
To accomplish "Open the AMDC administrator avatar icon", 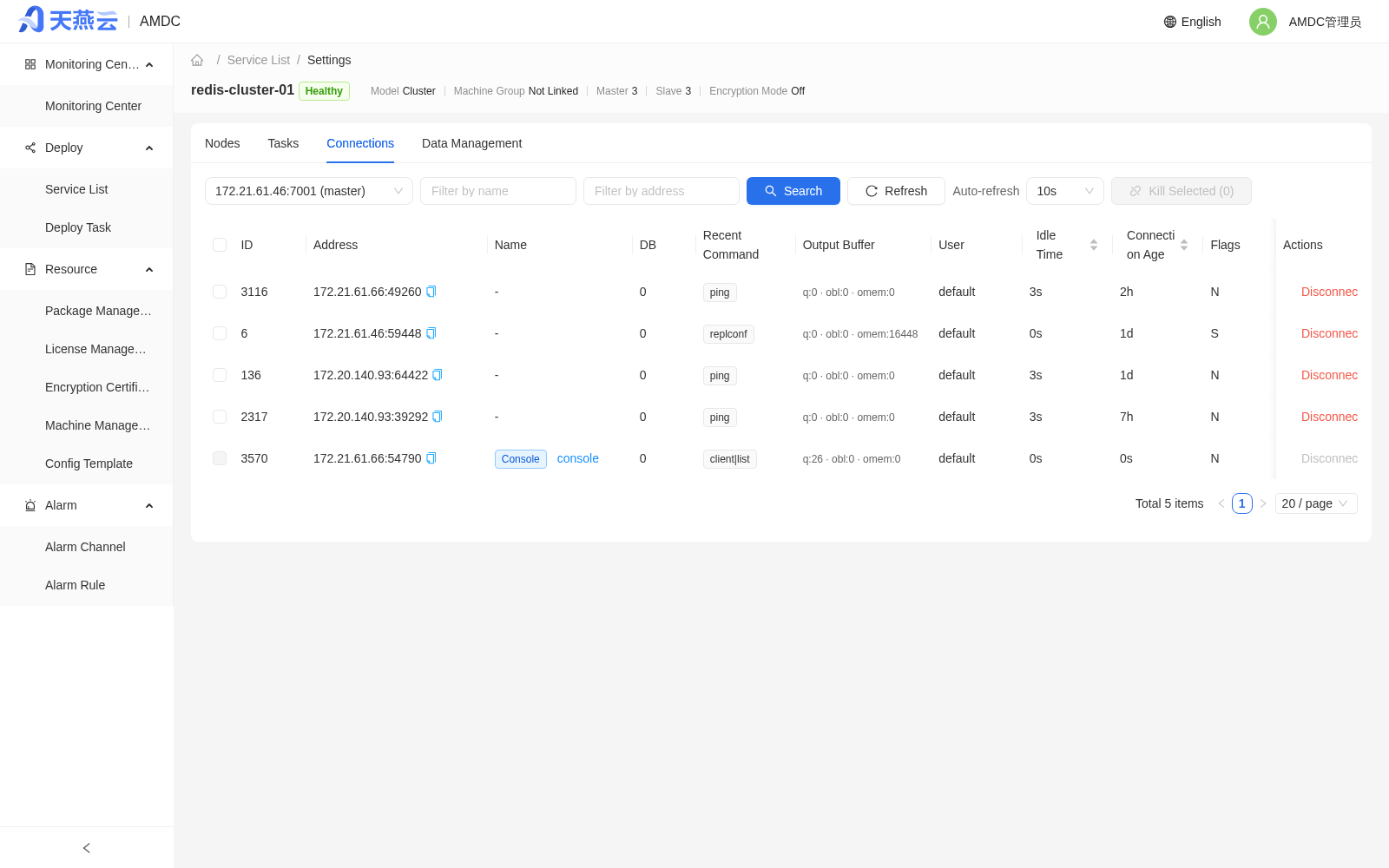I will tap(1262, 22).
